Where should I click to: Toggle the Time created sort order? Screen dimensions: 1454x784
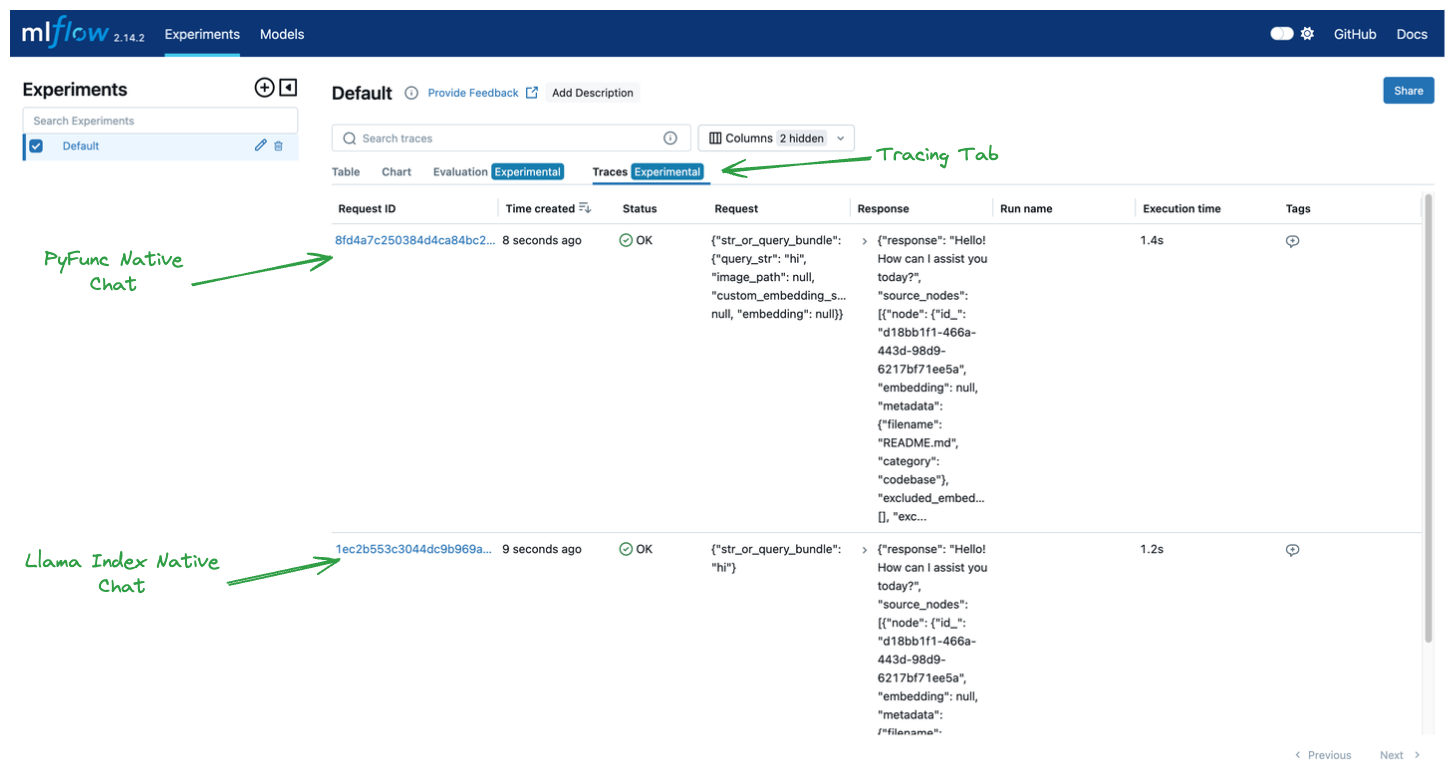[585, 208]
